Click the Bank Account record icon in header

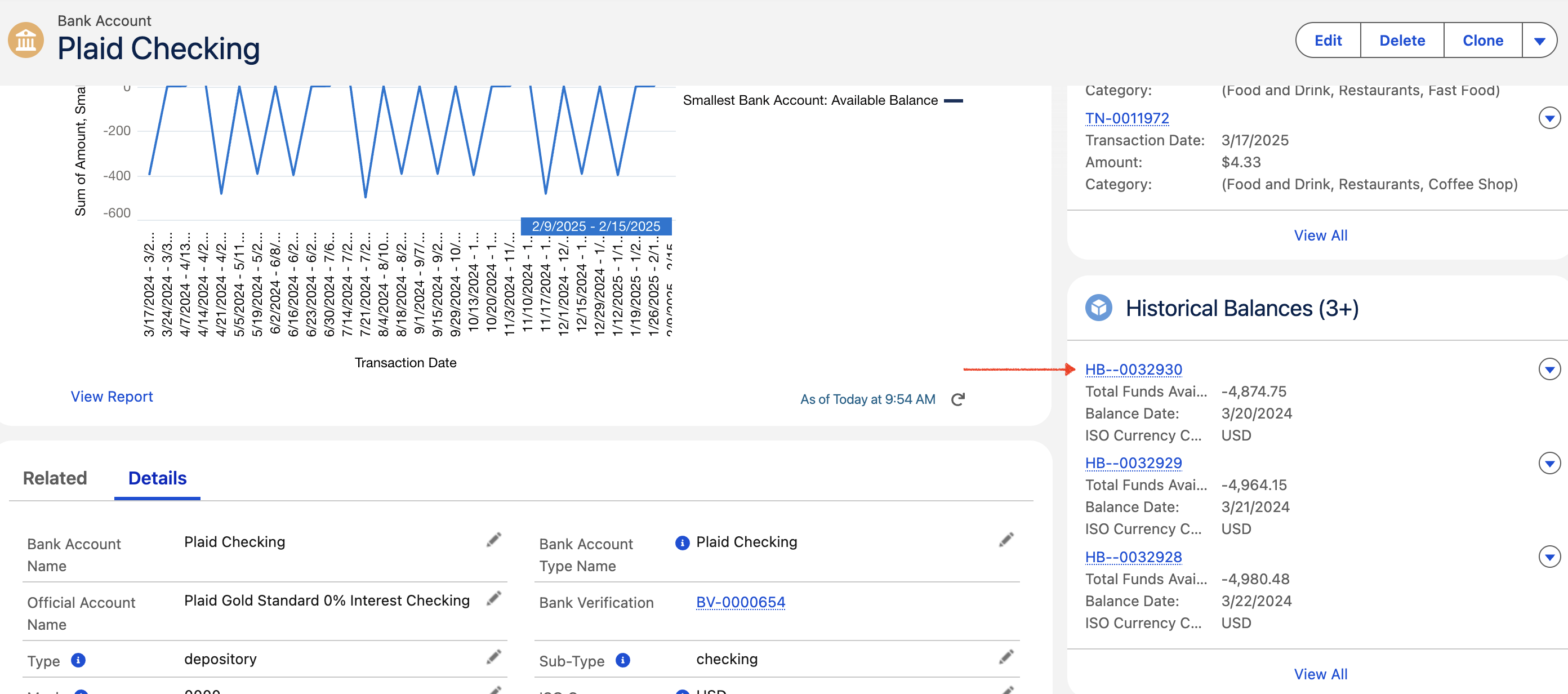tap(25, 40)
